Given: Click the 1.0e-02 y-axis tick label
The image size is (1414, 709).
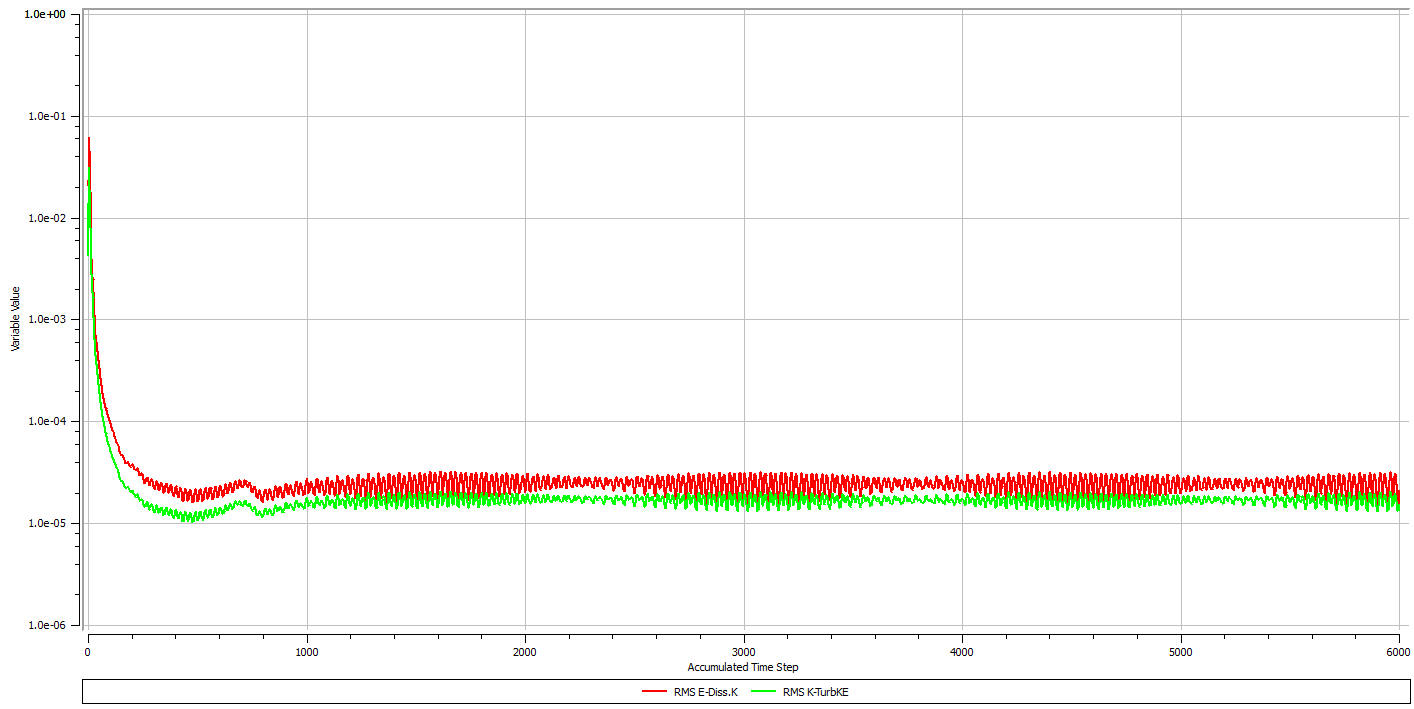Looking at the screenshot, I should click(x=45, y=218).
